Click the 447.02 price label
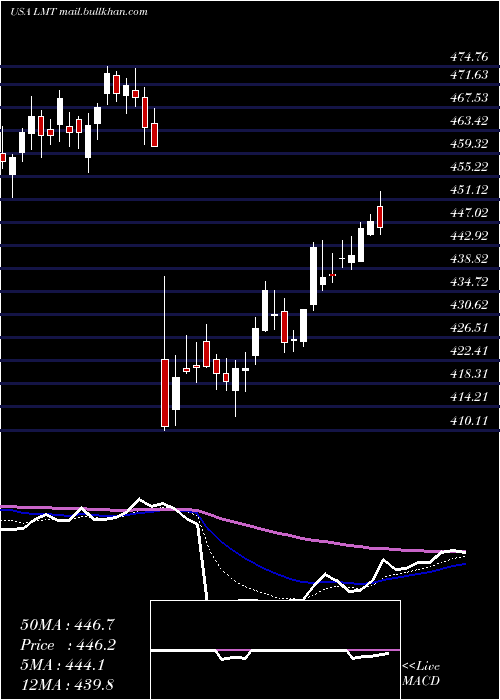Viewport: 500px width, 700px height. 469,212
